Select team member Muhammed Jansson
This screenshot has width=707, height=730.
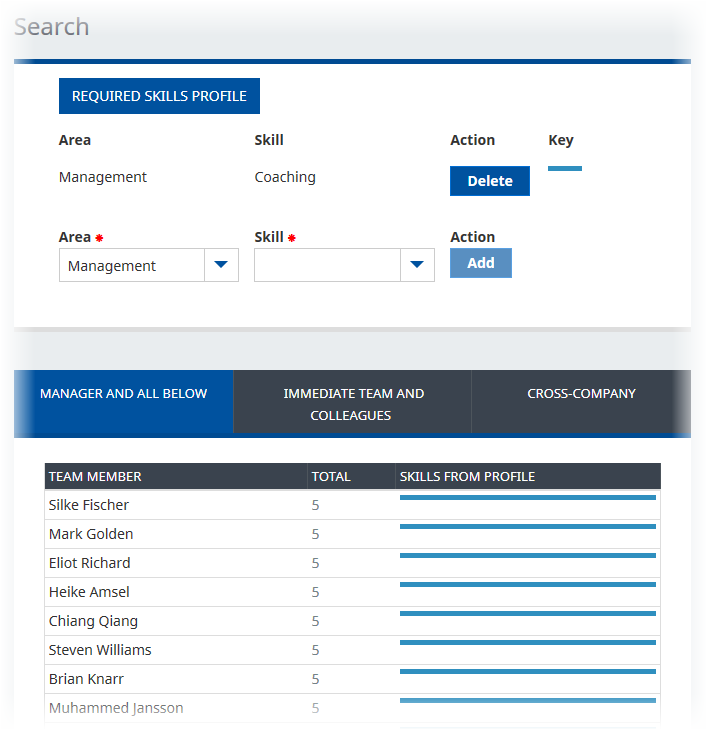click(116, 708)
